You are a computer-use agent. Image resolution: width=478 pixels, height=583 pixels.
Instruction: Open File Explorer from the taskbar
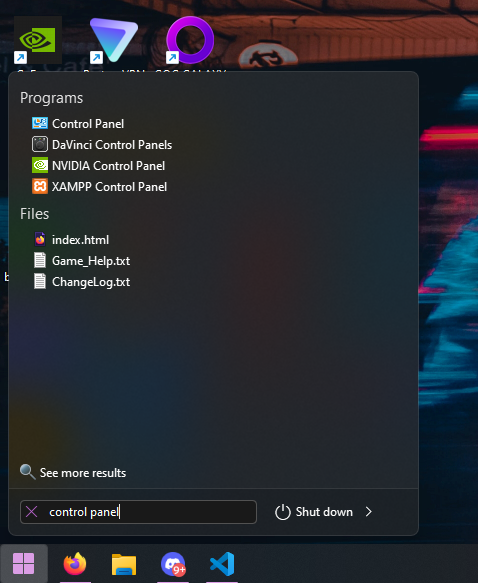(124, 564)
